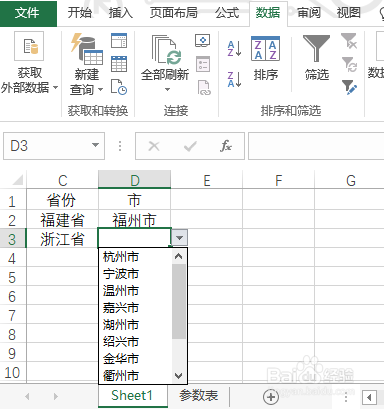384x409 pixels.
Task: Select cell containing 福建省
Action: [62, 220]
